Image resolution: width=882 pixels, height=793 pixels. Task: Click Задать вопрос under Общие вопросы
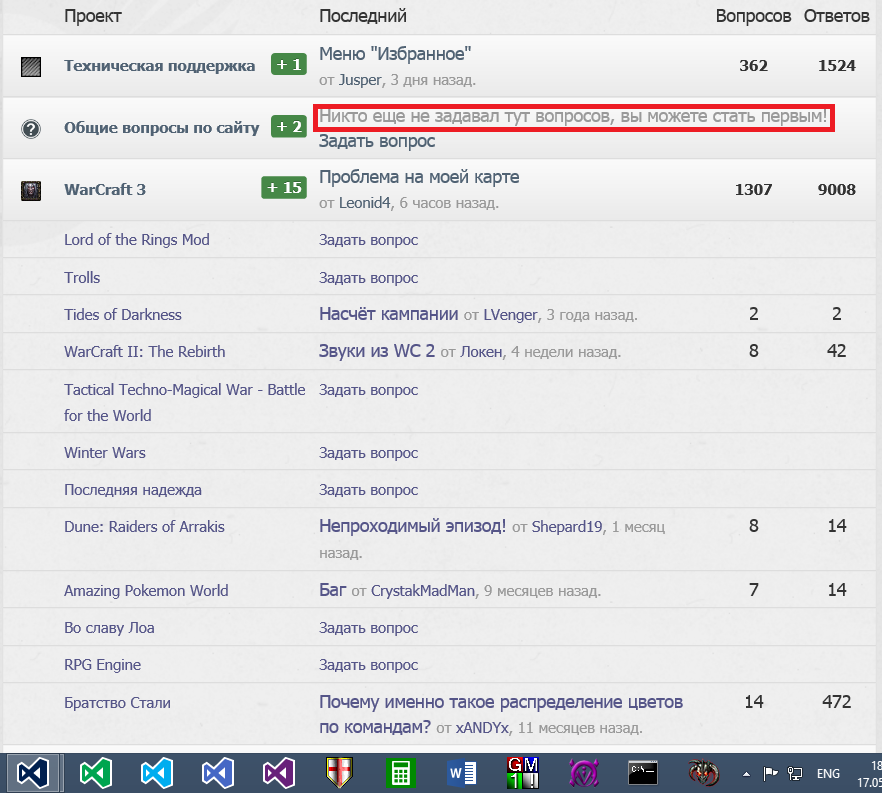click(377, 141)
